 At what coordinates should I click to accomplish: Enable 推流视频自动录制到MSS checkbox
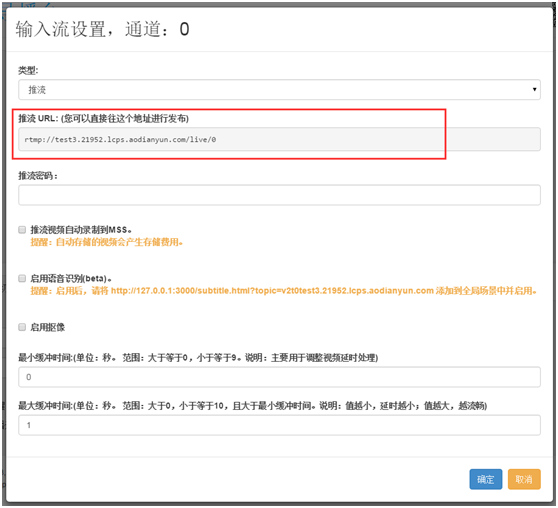[x=22, y=230]
